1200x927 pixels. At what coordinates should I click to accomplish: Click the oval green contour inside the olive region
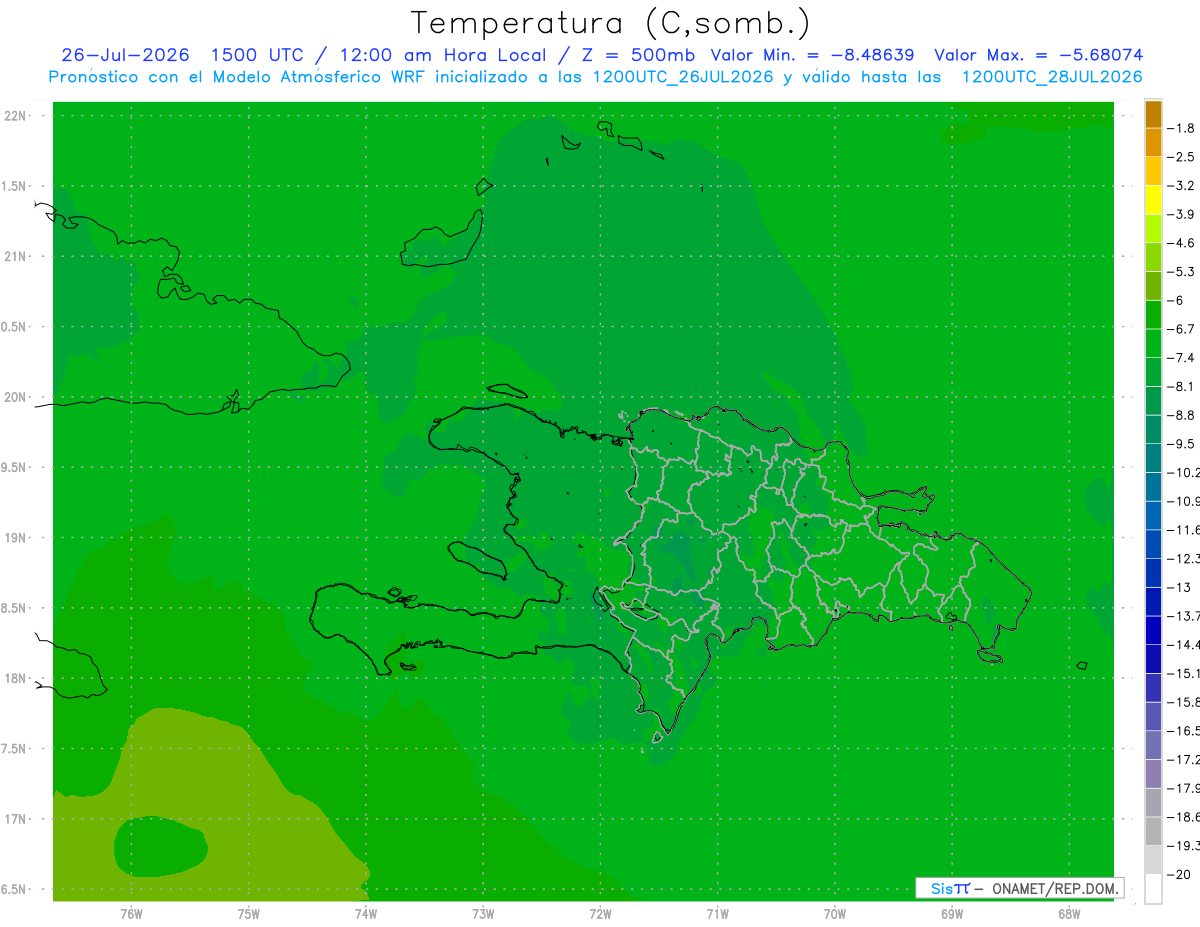coord(160,847)
